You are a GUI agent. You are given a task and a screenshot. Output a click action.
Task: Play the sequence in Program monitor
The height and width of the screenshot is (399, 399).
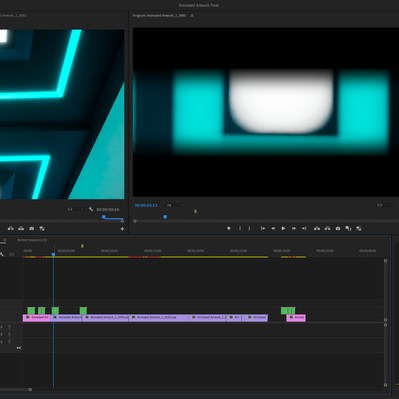point(283,228)
